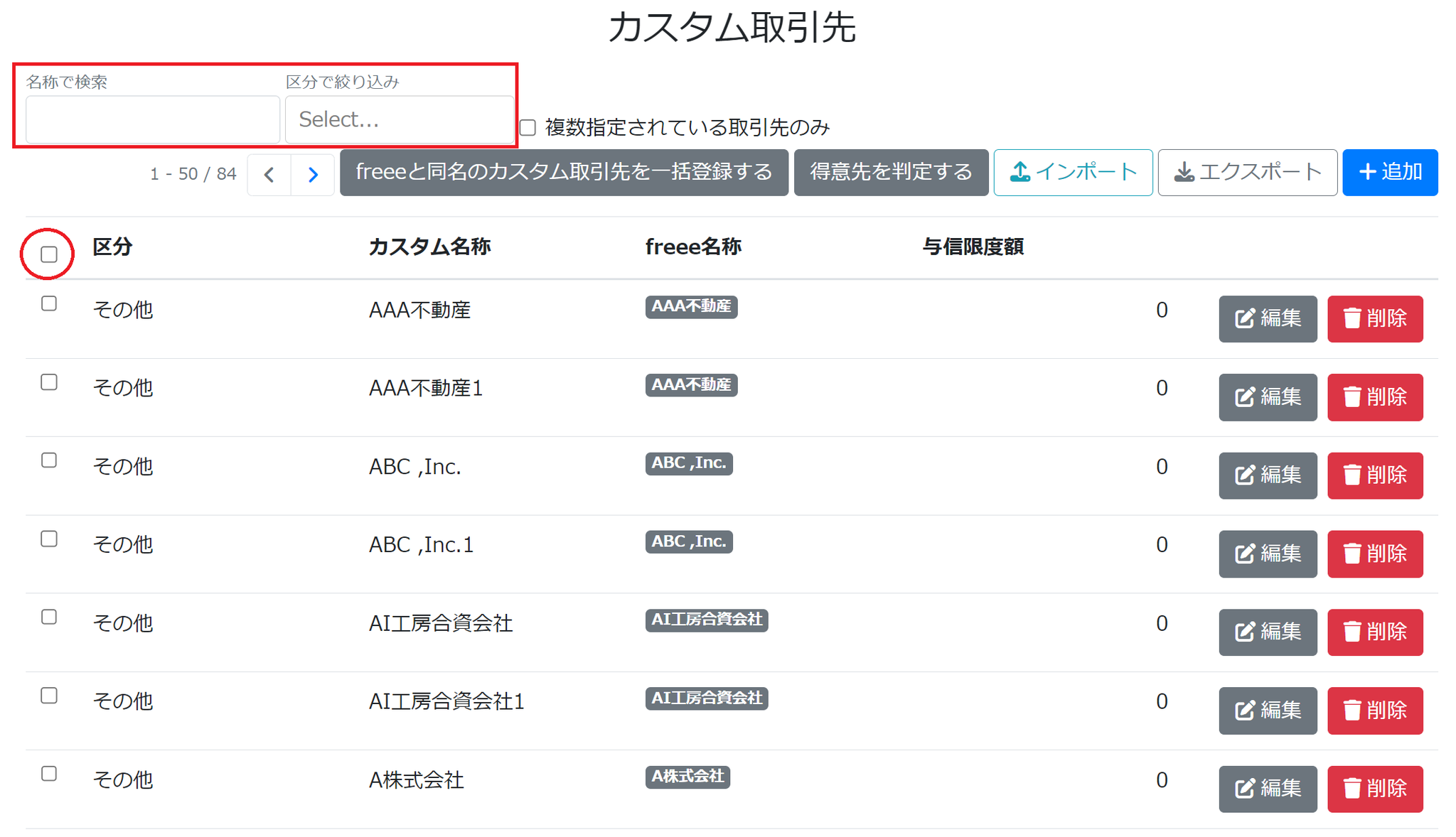Click the 名称で検索 search field
Viewport: 1456px width, 837px height.
click(153, 119)
